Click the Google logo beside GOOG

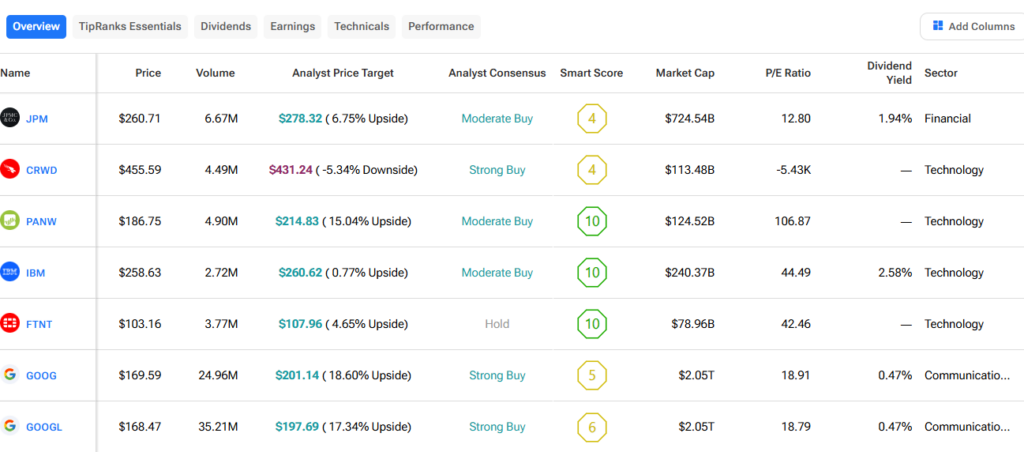[10, 375]
